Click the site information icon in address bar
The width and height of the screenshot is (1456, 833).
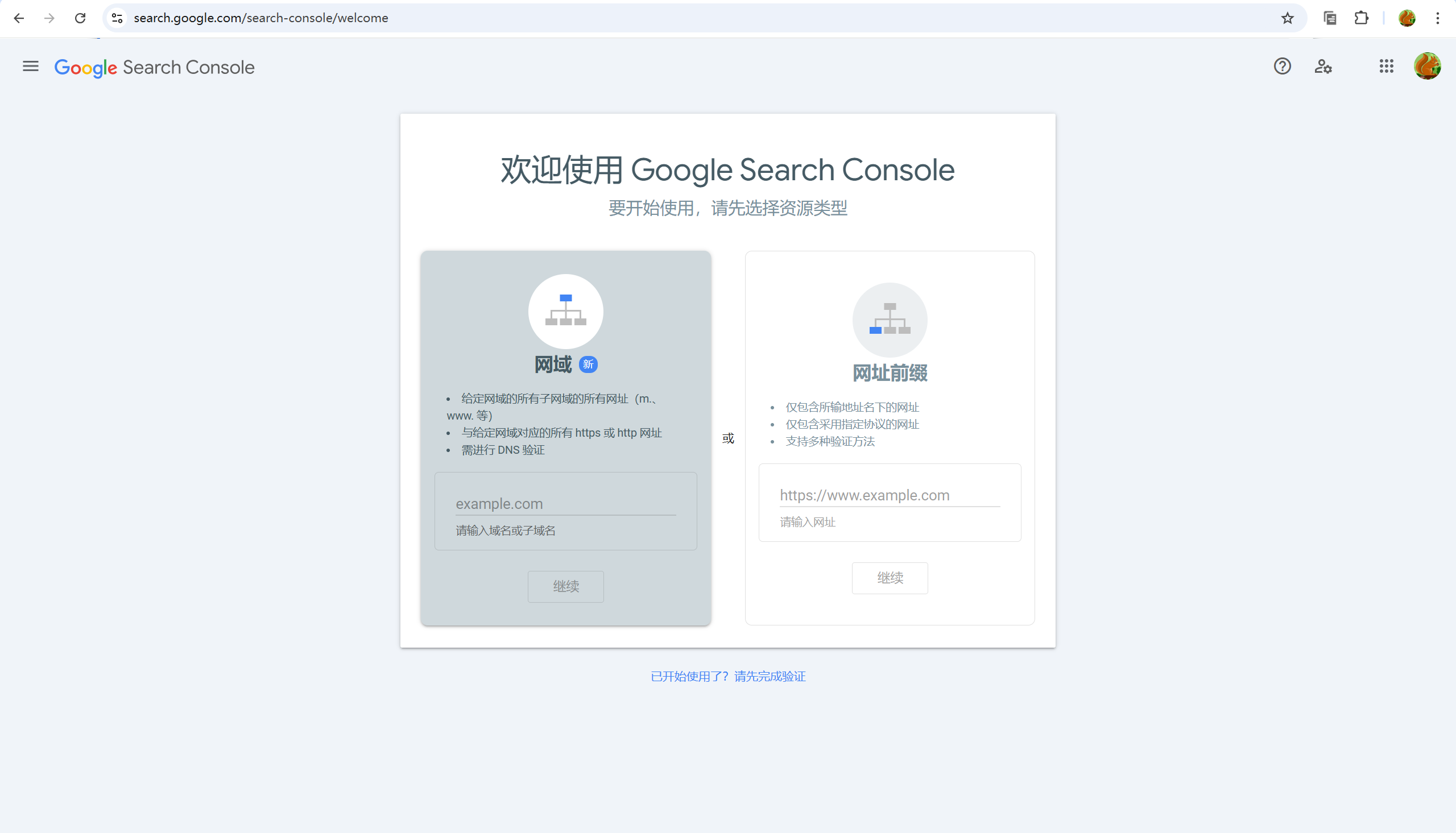coord(117,18)
